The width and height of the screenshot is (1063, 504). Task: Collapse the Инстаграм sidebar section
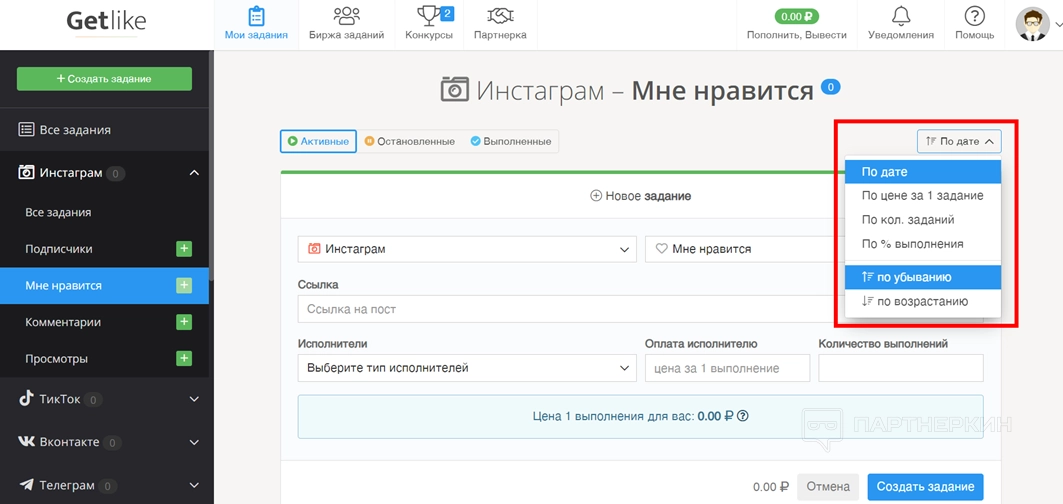click(x=104, y=173)
